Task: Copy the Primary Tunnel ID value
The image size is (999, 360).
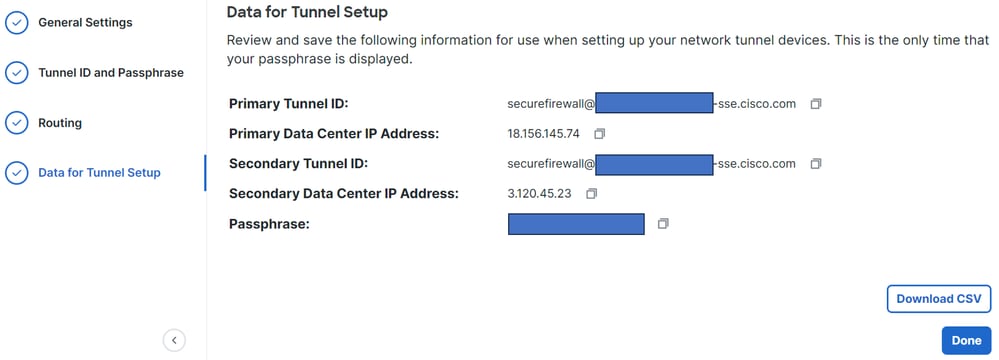Action: (x=816, y=104)
